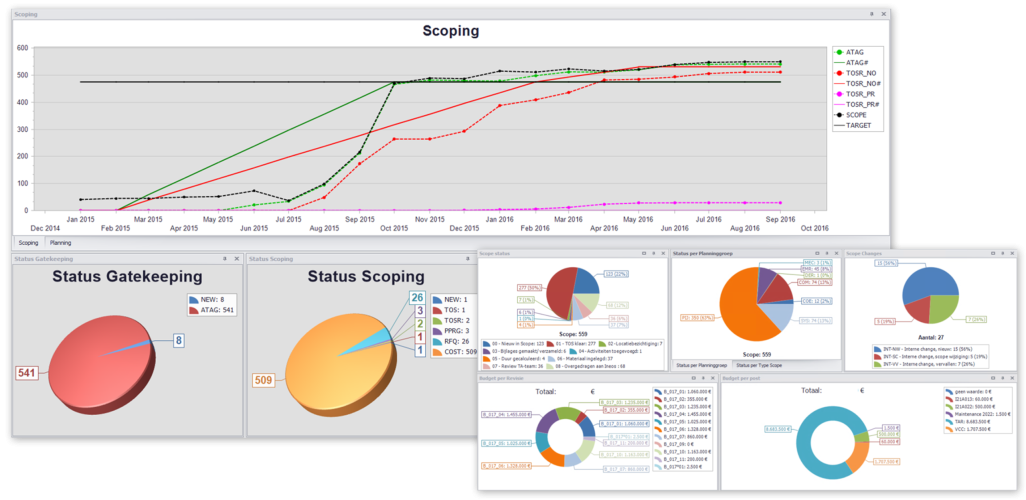Close the Status Gatekeeping panel
This screenshot has width=1026, height=500.
[x=236, y=259]
